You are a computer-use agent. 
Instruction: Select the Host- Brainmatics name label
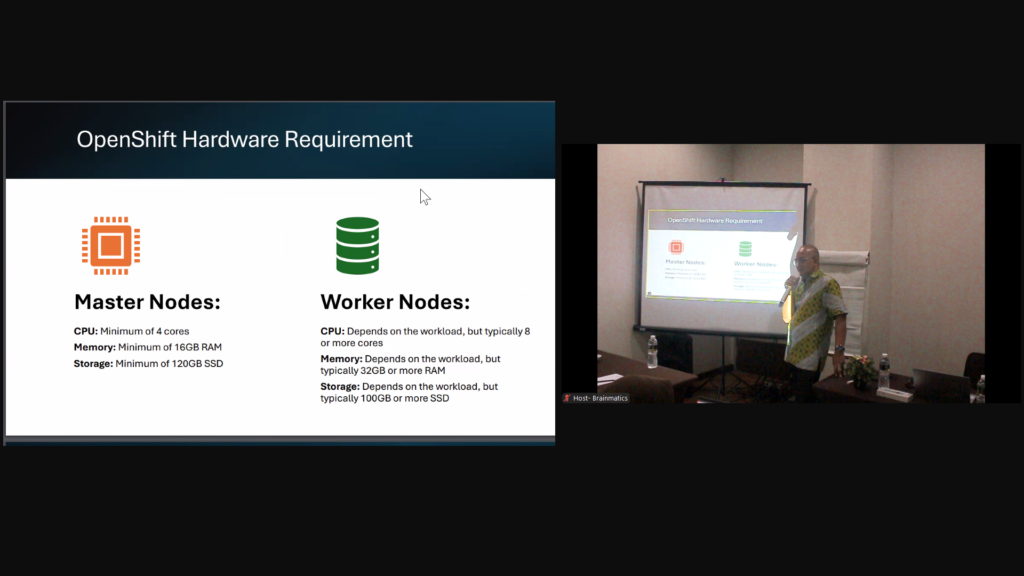click(601, 398)
